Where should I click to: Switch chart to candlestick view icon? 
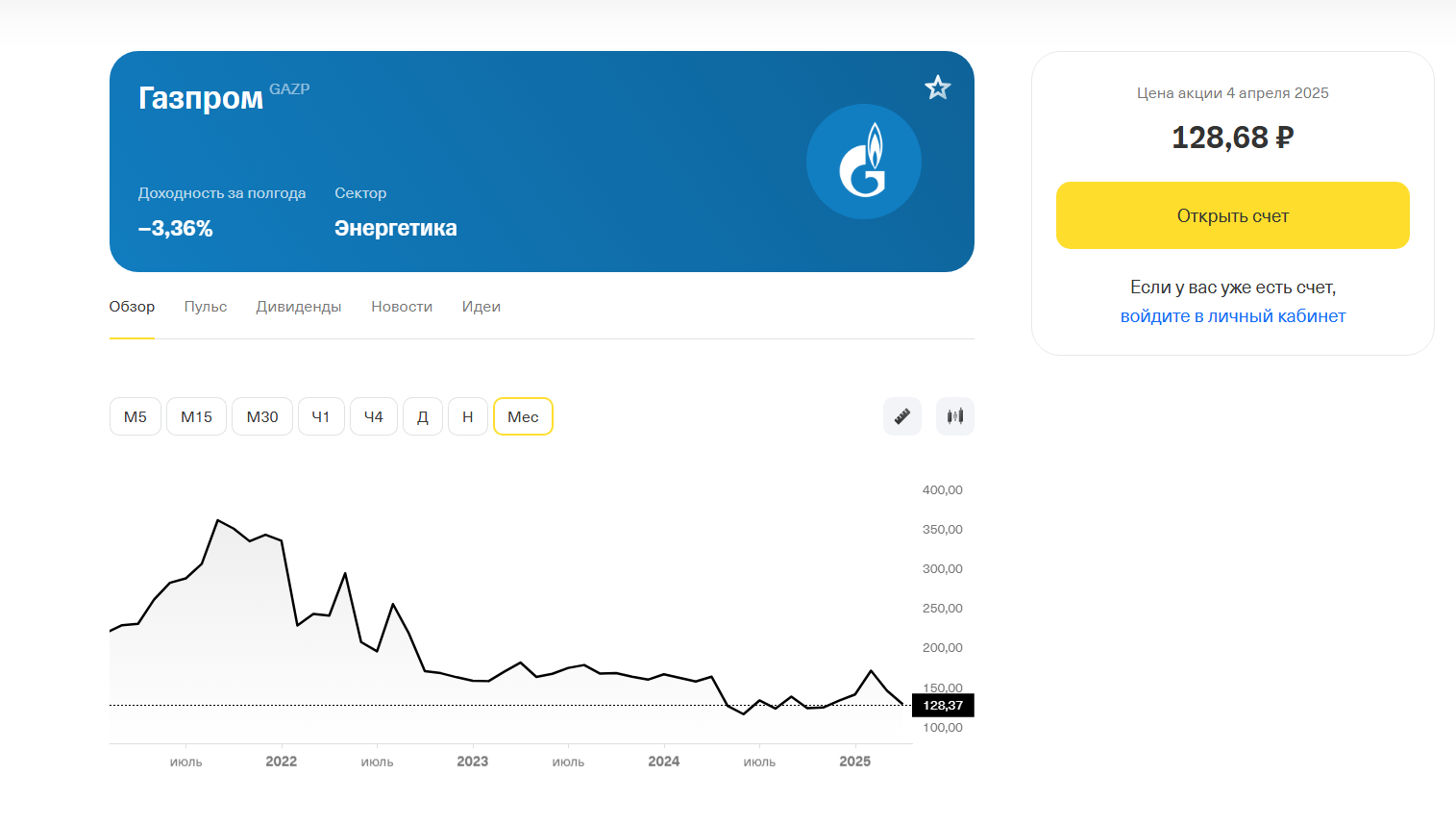(x=955, y=416)
